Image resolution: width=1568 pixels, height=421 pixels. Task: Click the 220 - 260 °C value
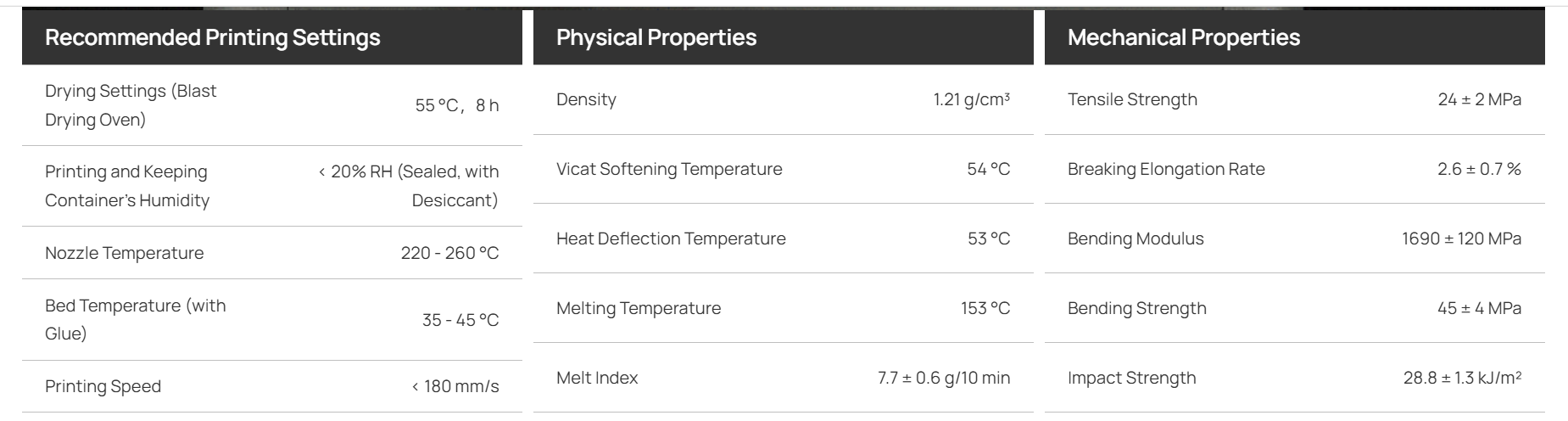450,253
